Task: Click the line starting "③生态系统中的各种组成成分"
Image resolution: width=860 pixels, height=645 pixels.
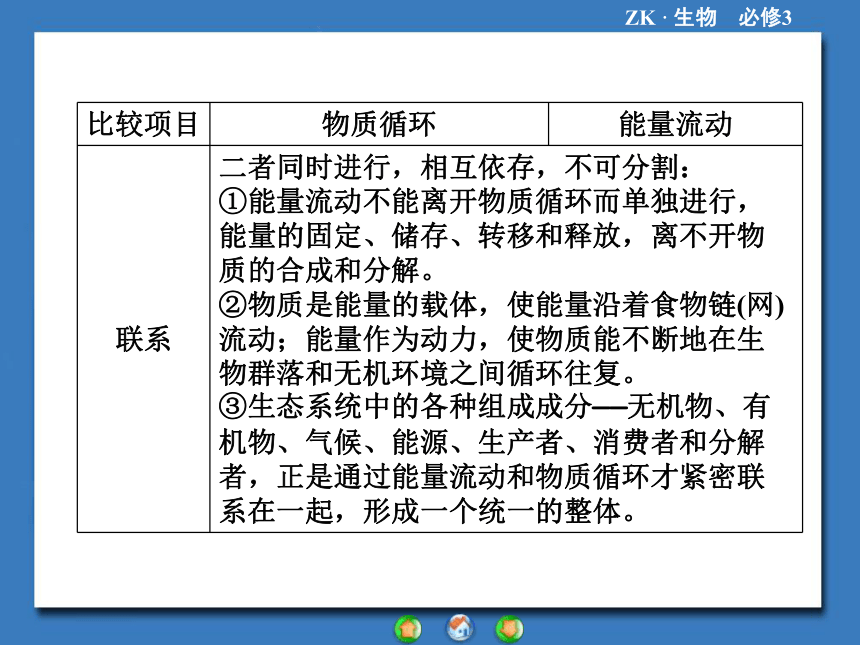Action: point(494,407)
